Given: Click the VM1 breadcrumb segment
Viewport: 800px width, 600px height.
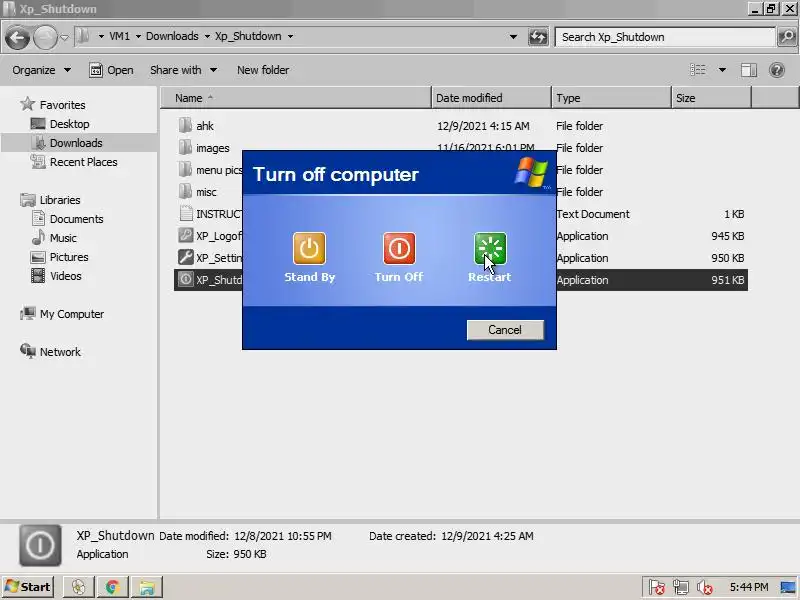Looking at the screenshot, I should coord(119,36).
